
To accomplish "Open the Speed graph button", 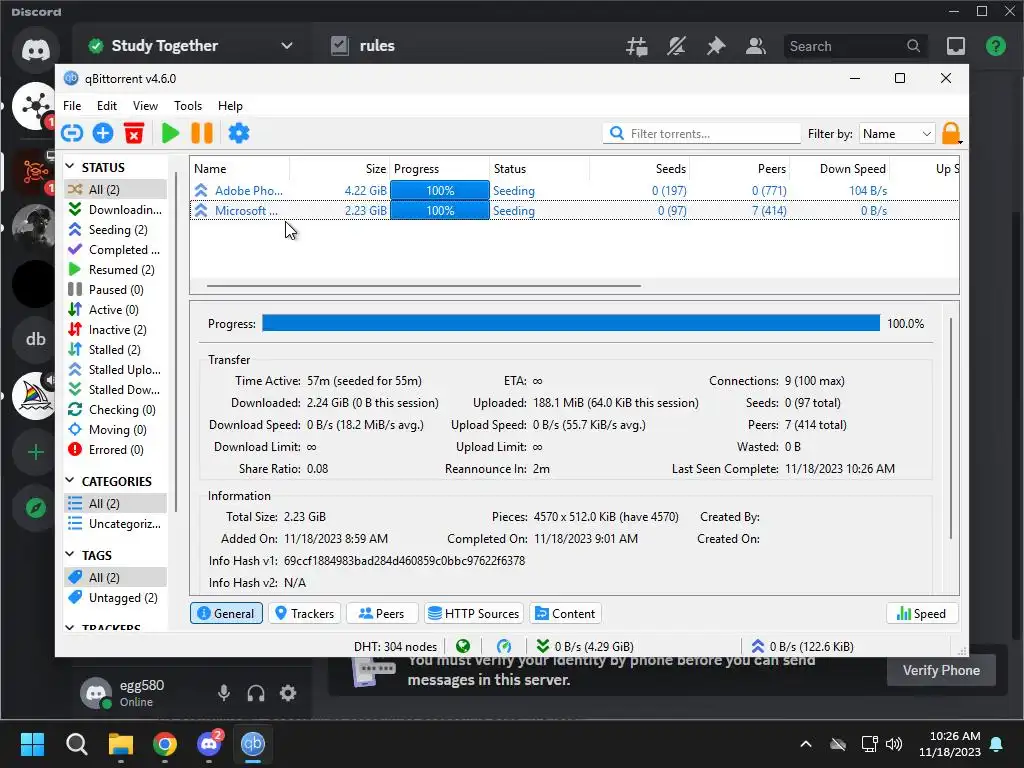I will point(921,613).
